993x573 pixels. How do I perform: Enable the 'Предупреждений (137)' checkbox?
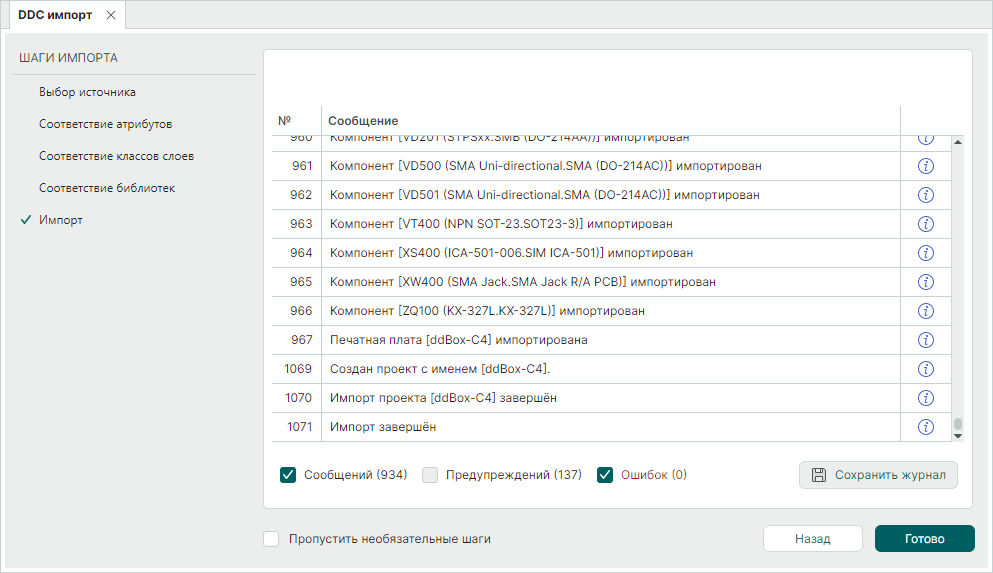pos(430,475)
